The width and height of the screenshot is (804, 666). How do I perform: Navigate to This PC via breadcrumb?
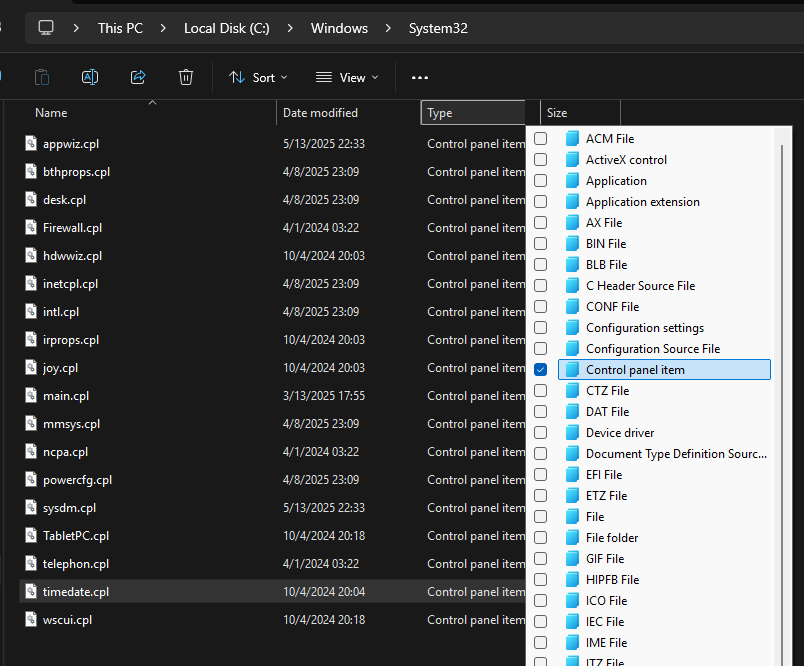120,28
